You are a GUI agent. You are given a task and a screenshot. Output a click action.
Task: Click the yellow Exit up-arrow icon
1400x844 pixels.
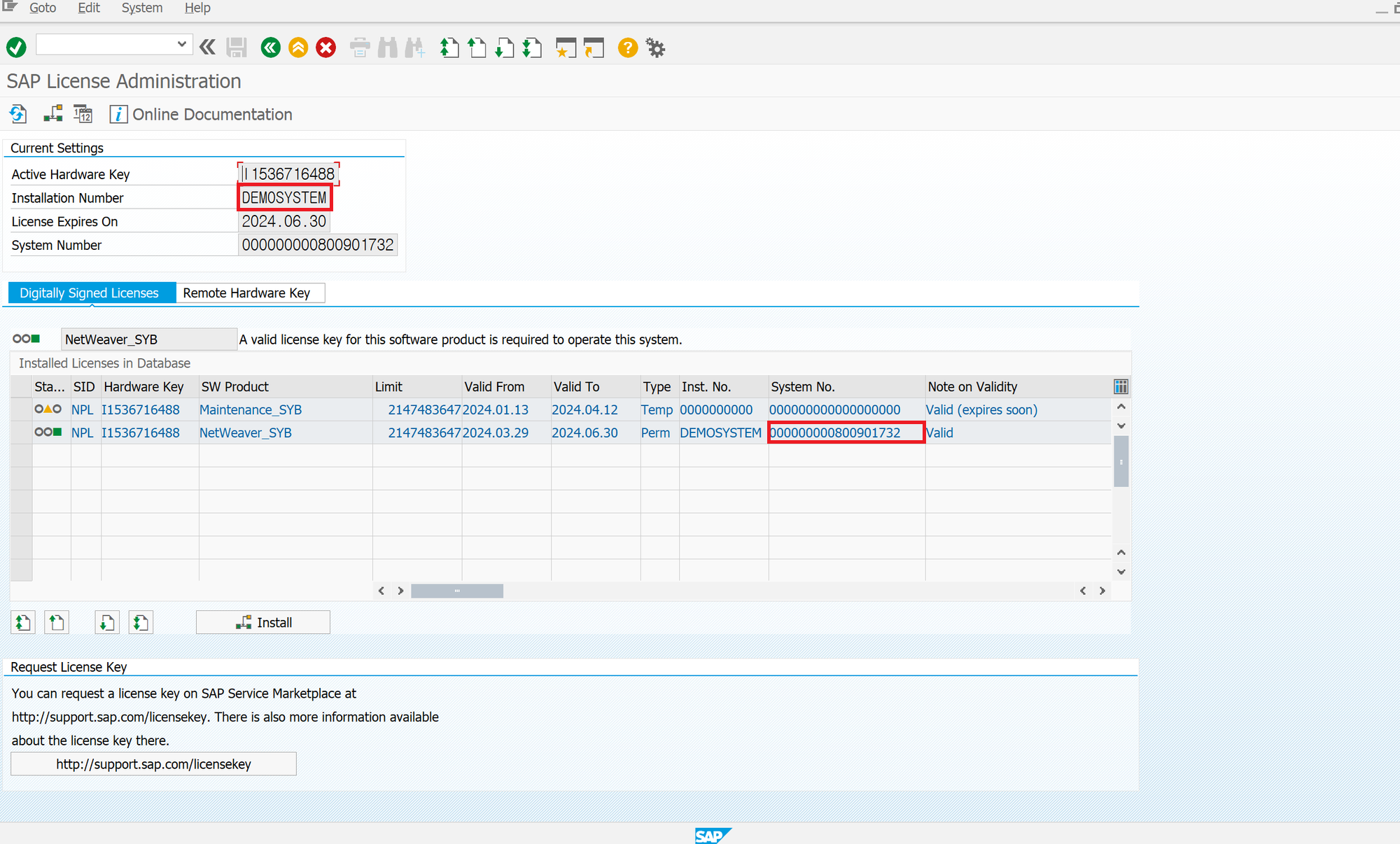click(298, 48)
